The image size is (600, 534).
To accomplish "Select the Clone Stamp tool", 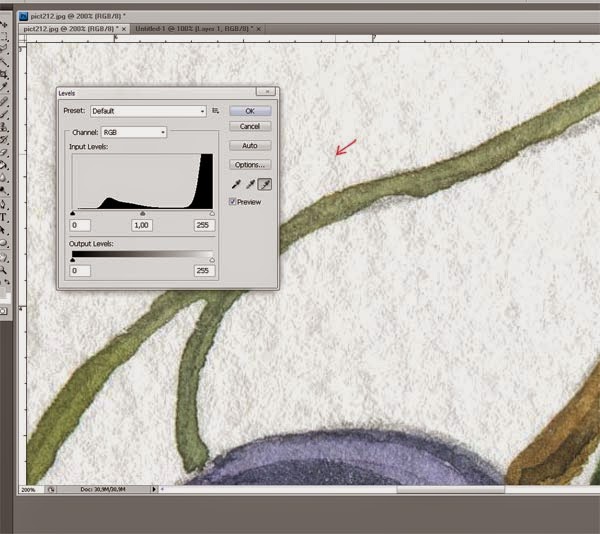I will [4, 127].
